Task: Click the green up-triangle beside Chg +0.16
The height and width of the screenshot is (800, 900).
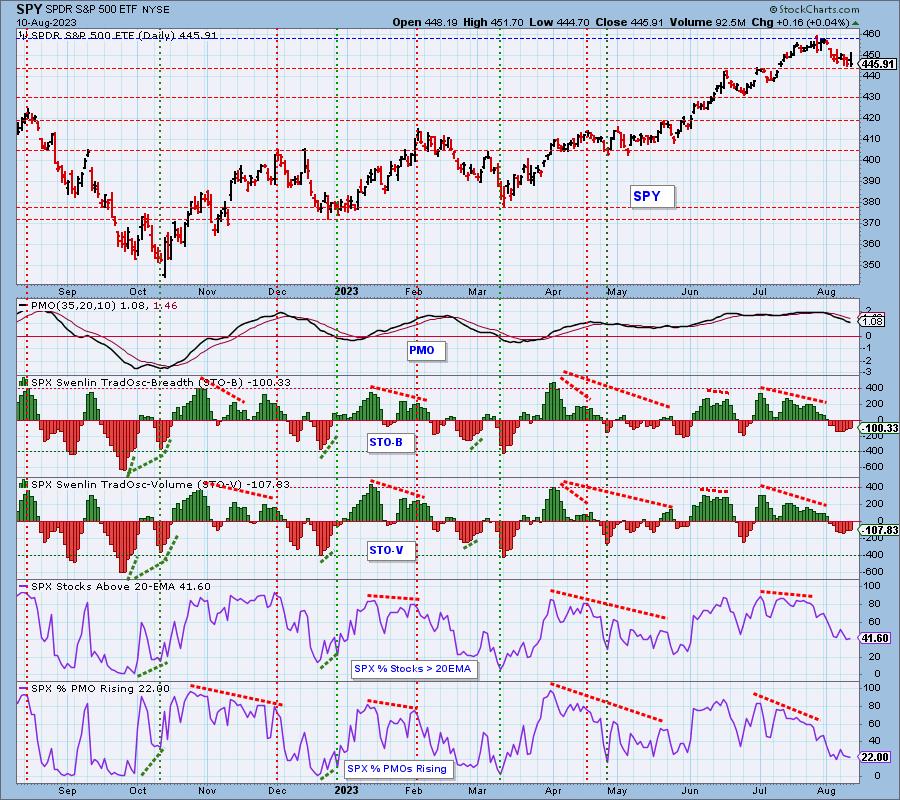Action: 855,23
